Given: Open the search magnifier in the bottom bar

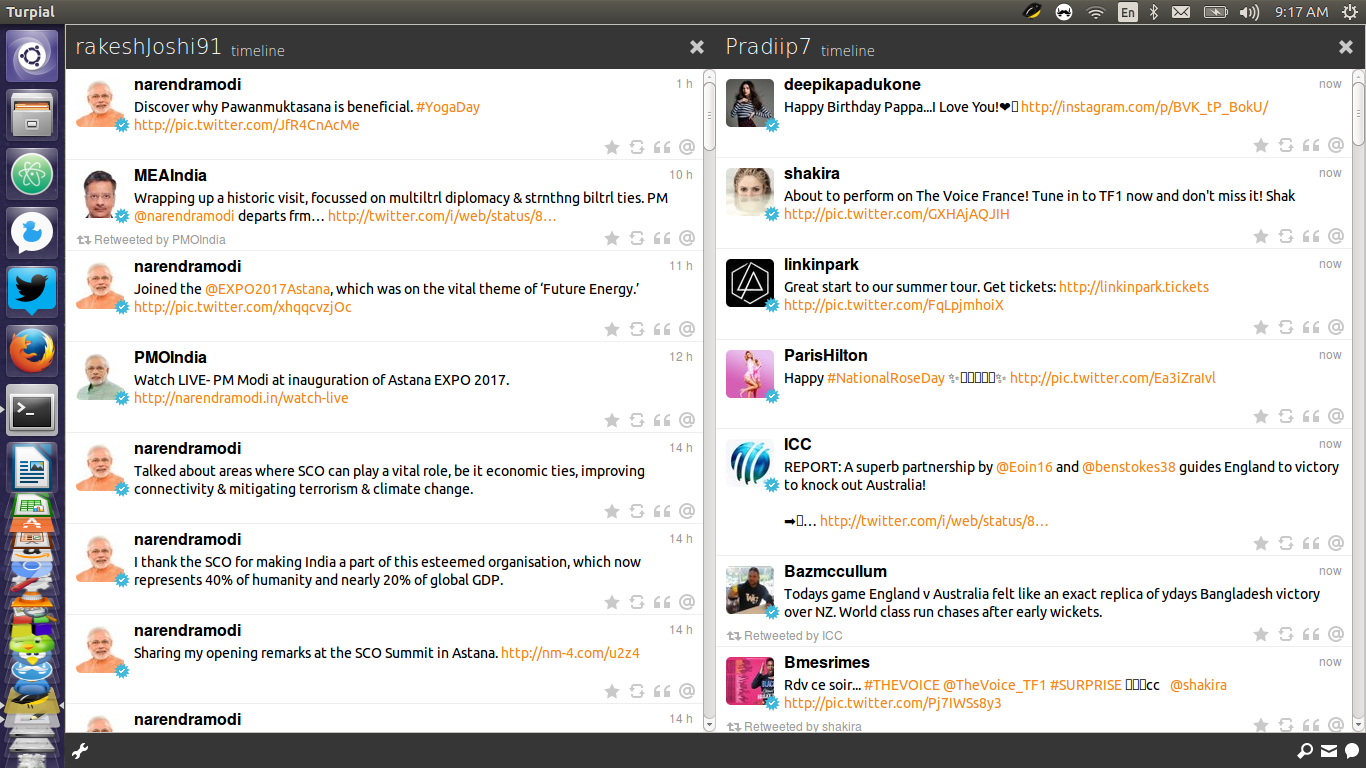Looking at the screenshot, I should click(x=1305, y=751).
